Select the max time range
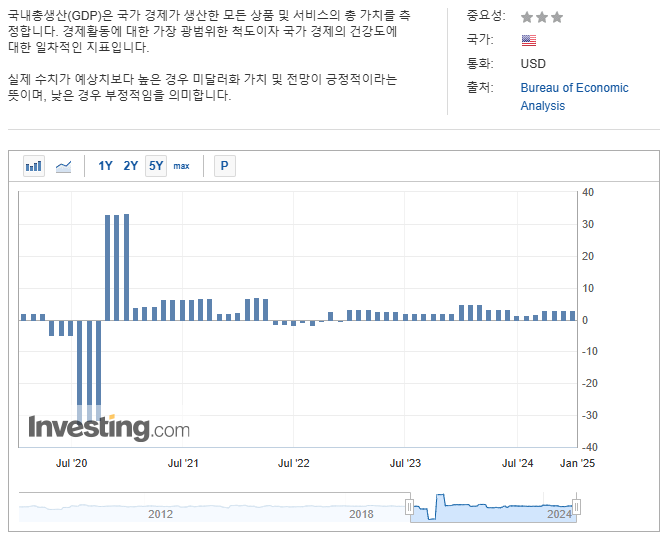The height and width of the screenshot is (541, 667). 181,166
